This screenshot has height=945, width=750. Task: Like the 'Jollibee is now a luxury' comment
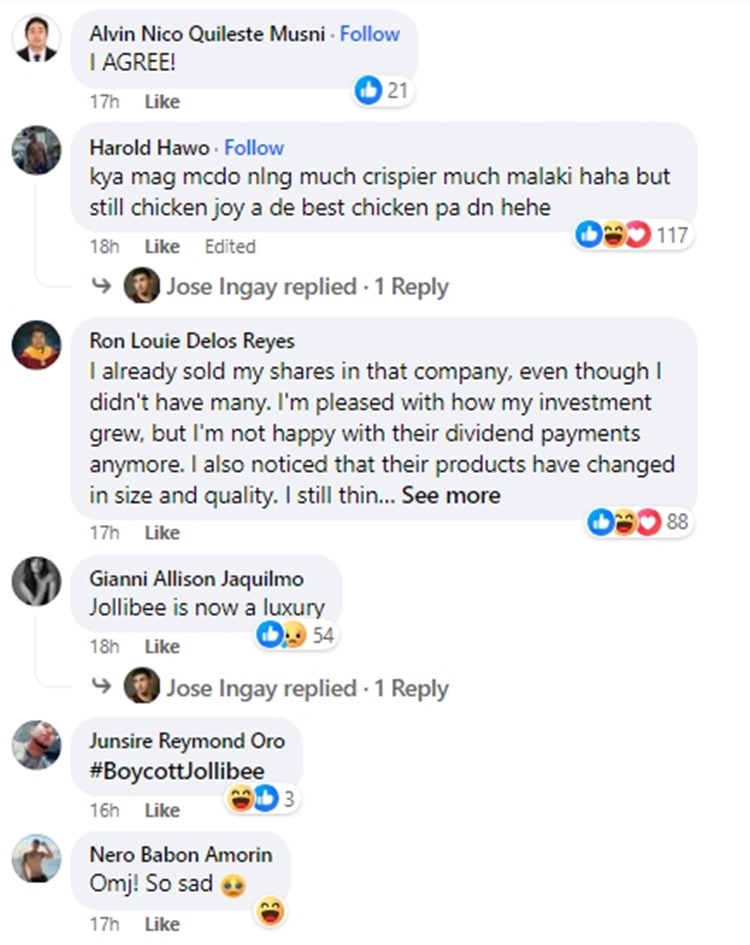coord(162,647)
